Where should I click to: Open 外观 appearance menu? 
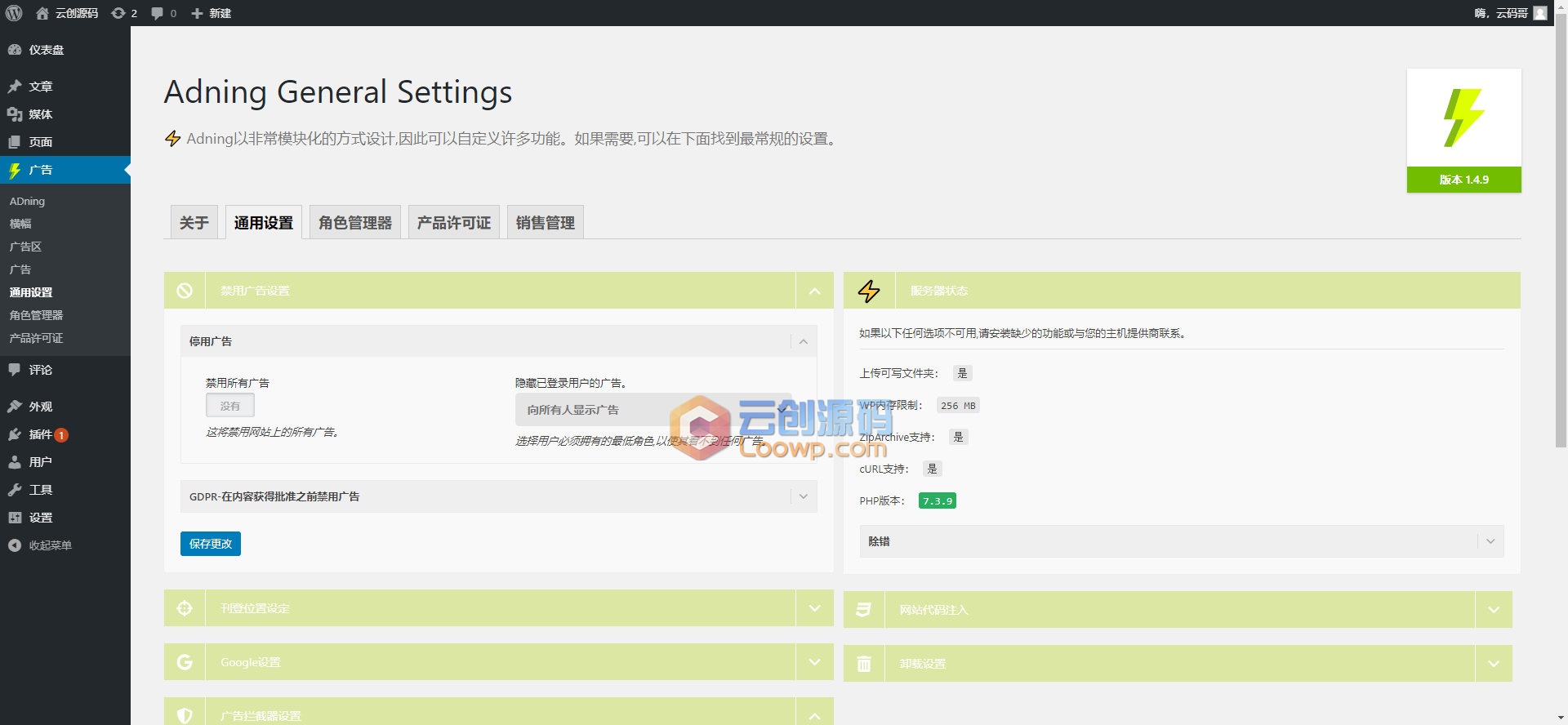click(x=65, y=407)
